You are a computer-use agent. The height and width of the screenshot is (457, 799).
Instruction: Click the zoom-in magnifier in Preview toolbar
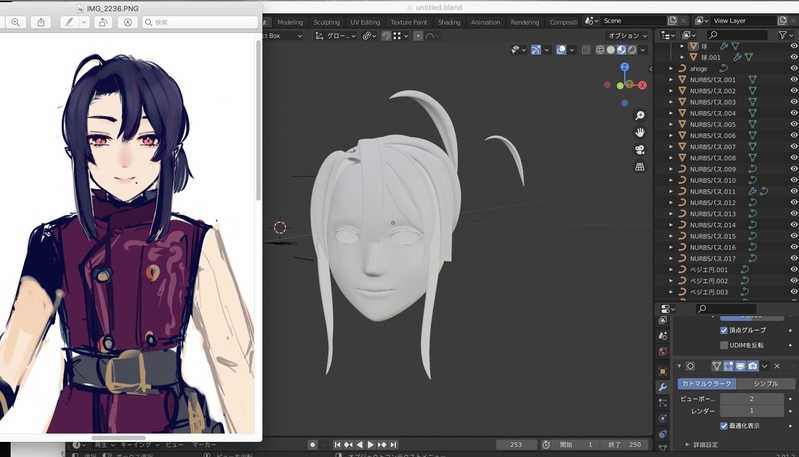16,22
